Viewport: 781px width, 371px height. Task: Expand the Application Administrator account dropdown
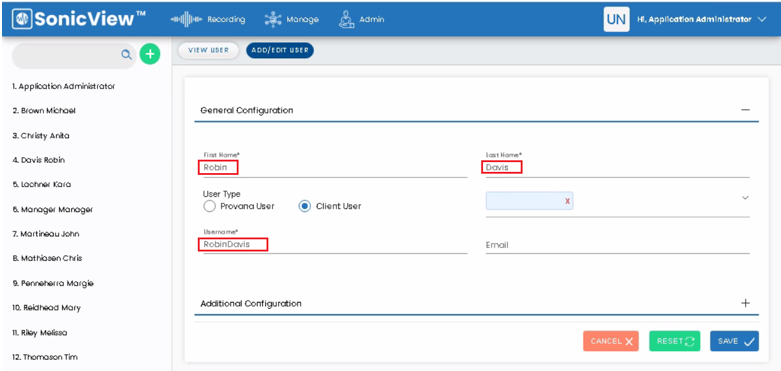point(762,19)
